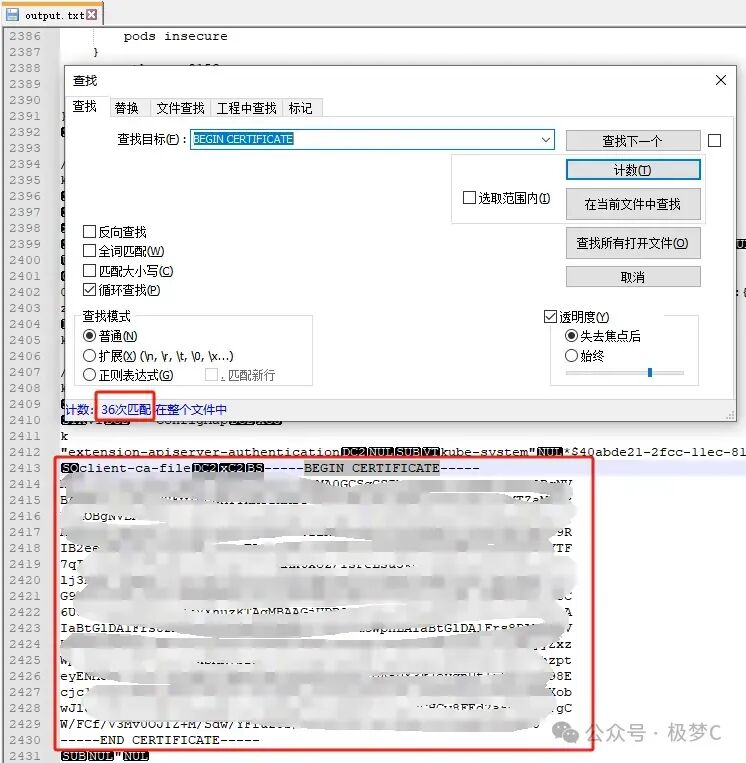
Task: Disable the 循环查找 checkbox
Action: [x=90, y=290]
